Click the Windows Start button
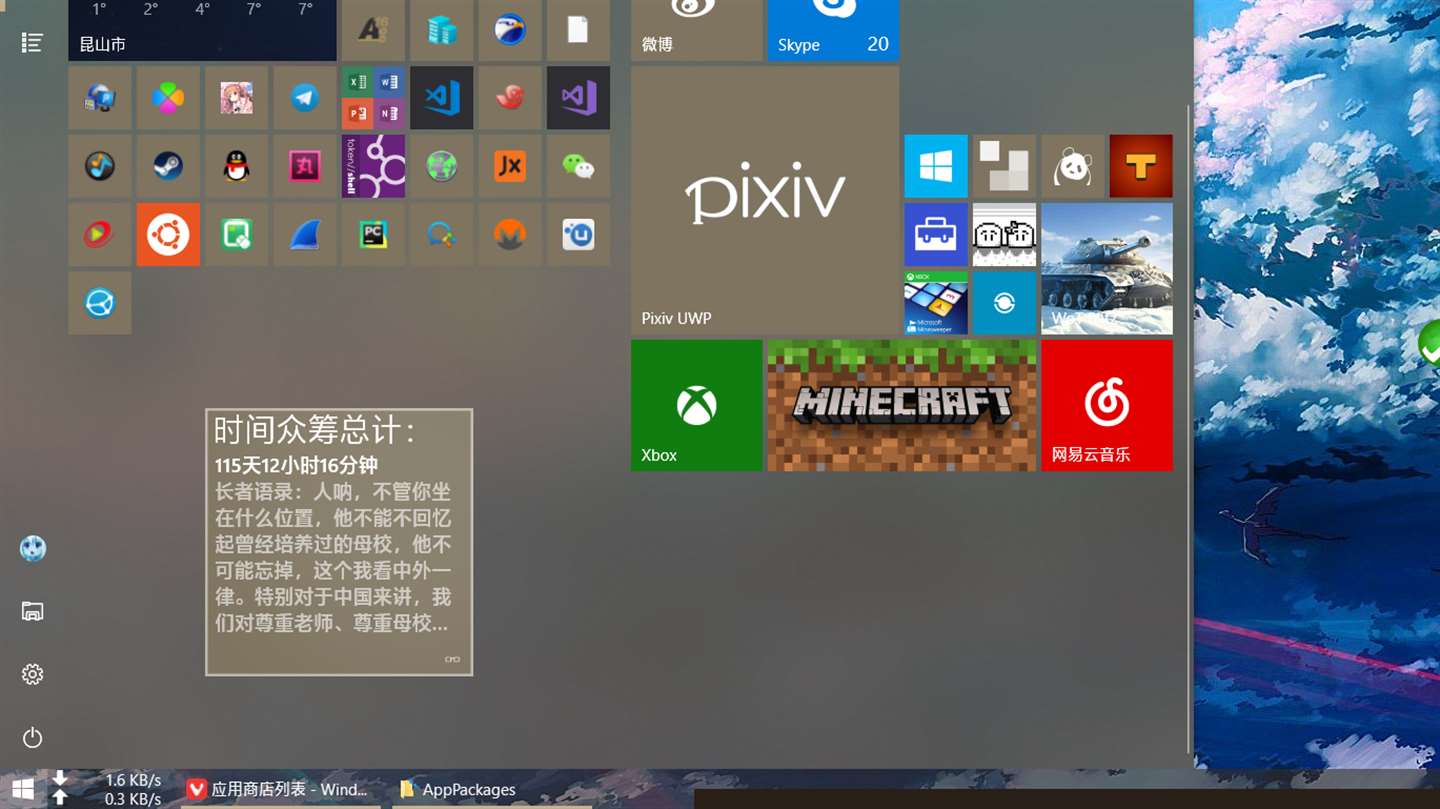1440x809 pixels. [x=23, y=789]
